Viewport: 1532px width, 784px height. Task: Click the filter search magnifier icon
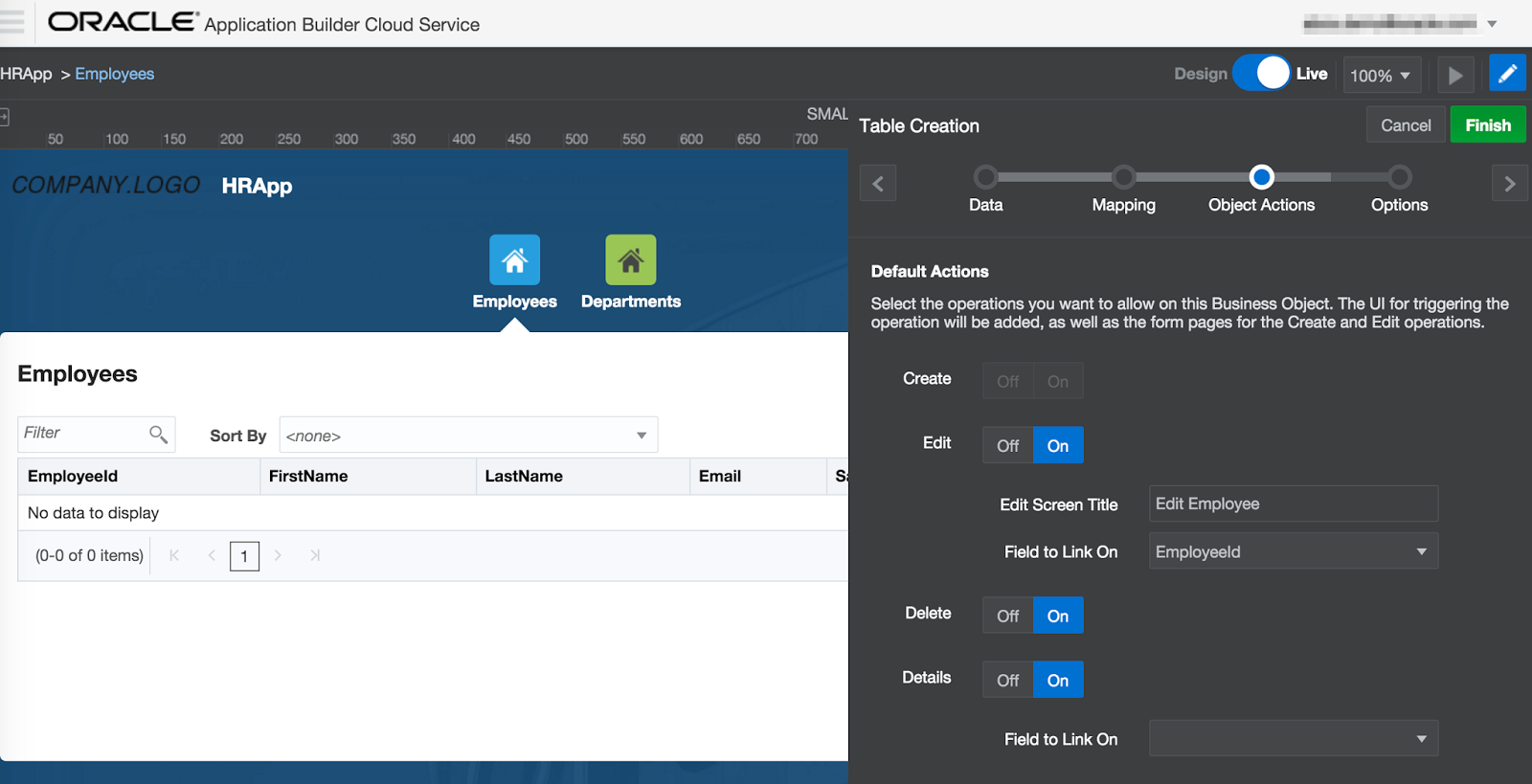pos(158,435)
